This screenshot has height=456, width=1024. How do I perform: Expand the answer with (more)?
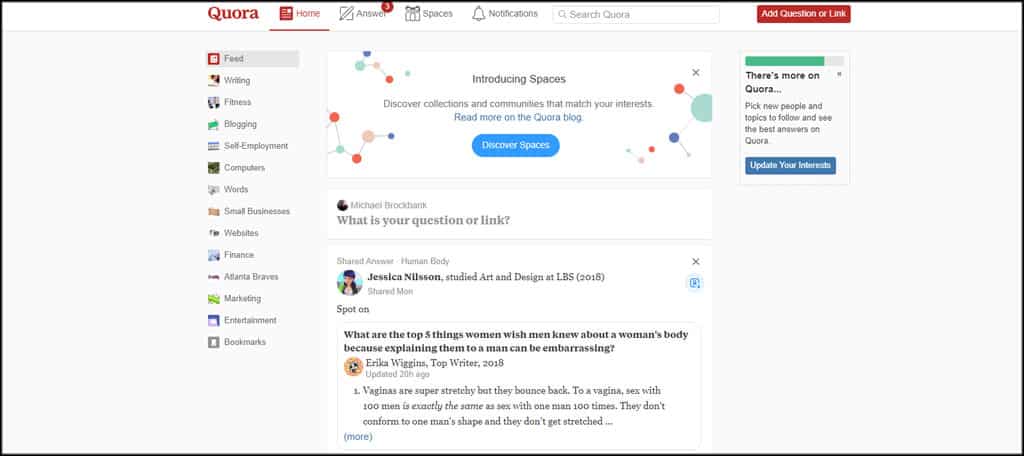(x=358, y=436)
